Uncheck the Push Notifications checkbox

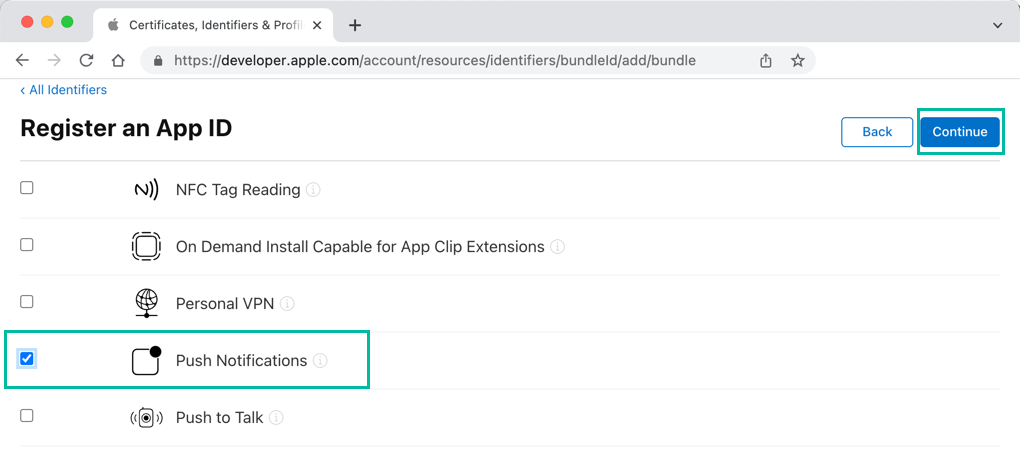(27, 358)
